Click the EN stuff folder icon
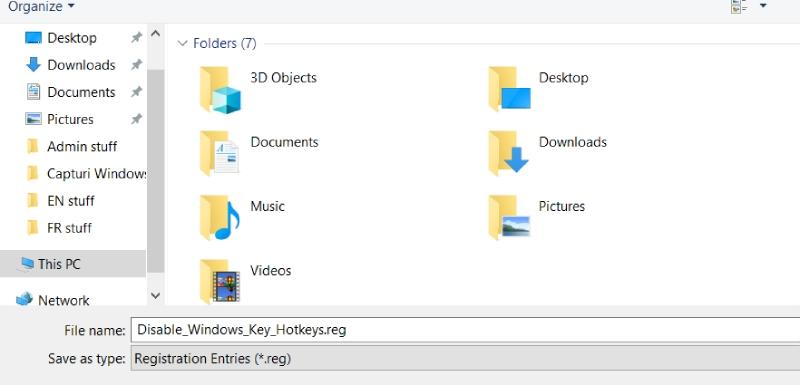This screenshot has height=385, width=800. click(x=32, y=201)
